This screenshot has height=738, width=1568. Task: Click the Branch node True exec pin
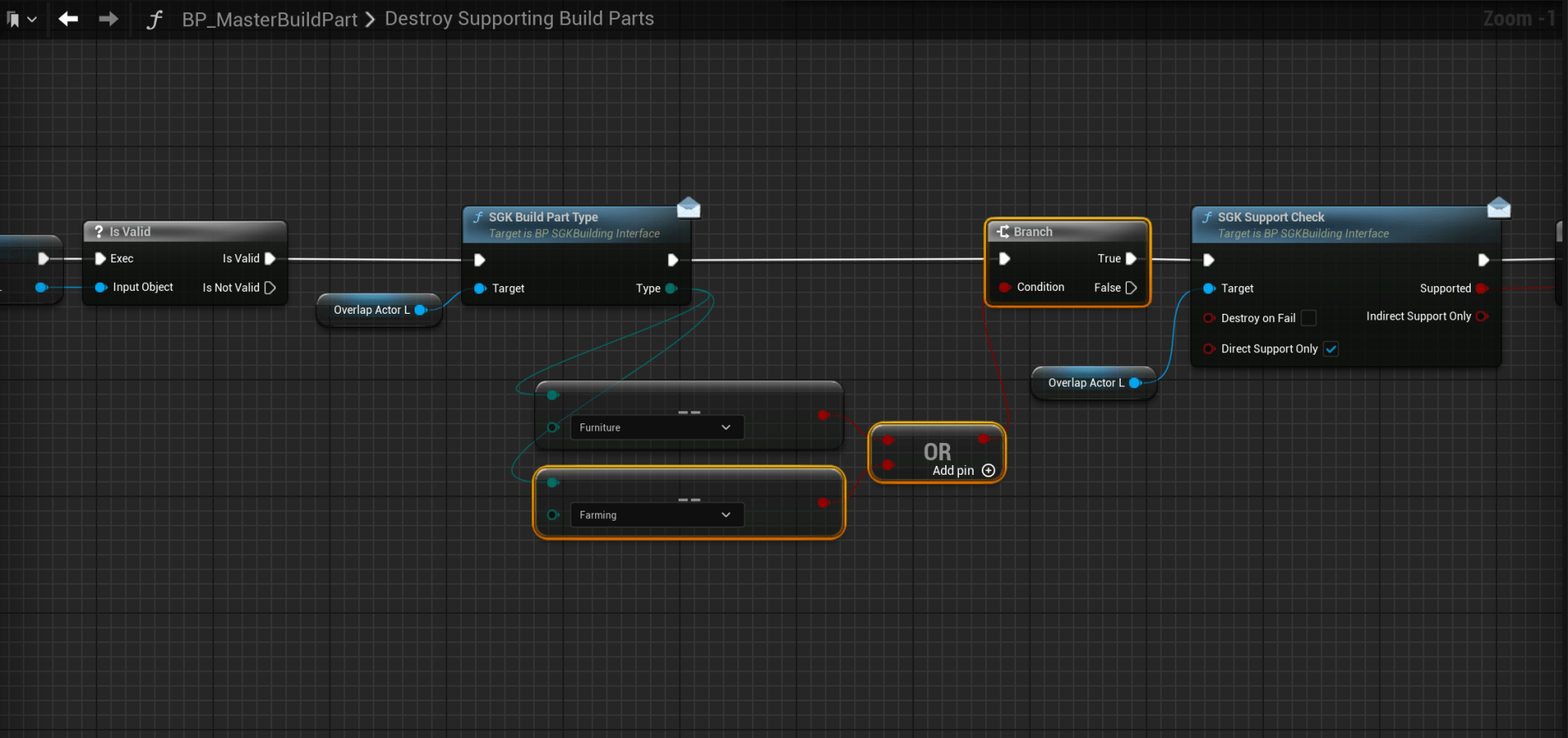point(1131,258)
